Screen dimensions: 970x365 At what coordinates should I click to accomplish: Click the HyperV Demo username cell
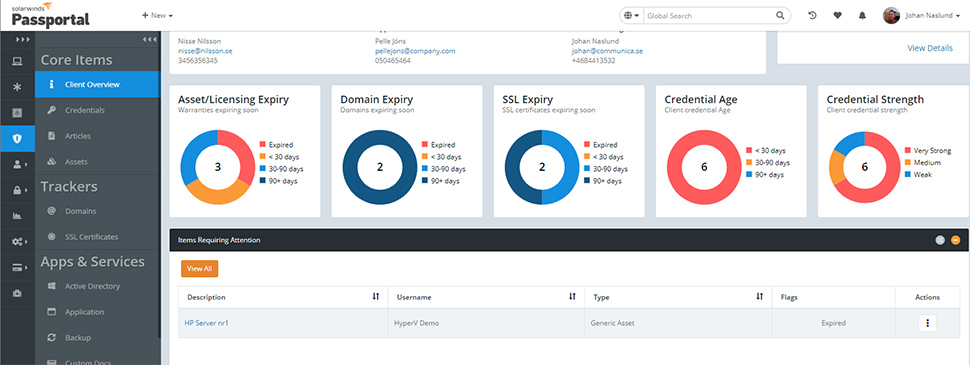pos(486,323)
